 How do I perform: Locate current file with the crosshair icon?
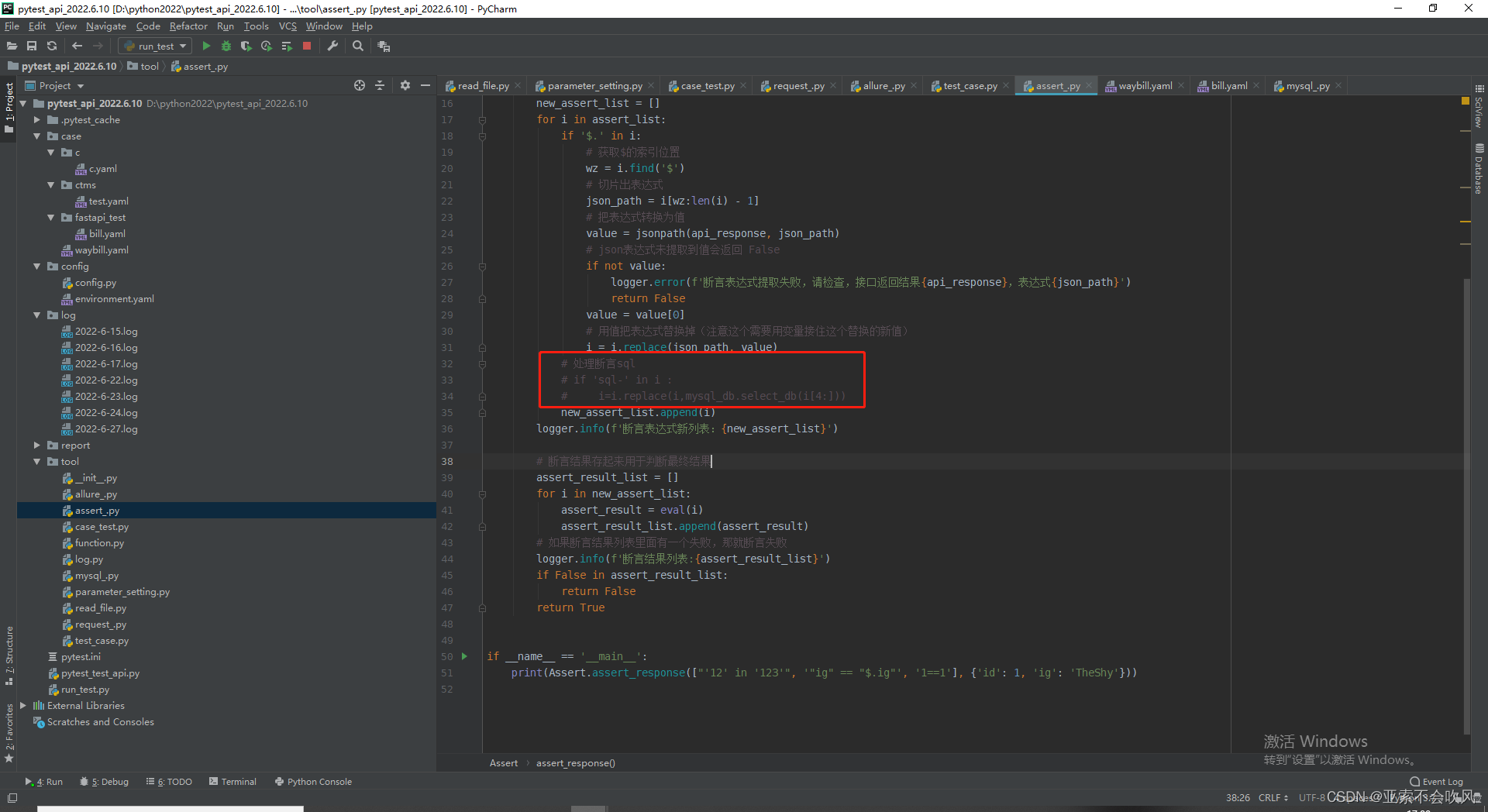(360, 85)
